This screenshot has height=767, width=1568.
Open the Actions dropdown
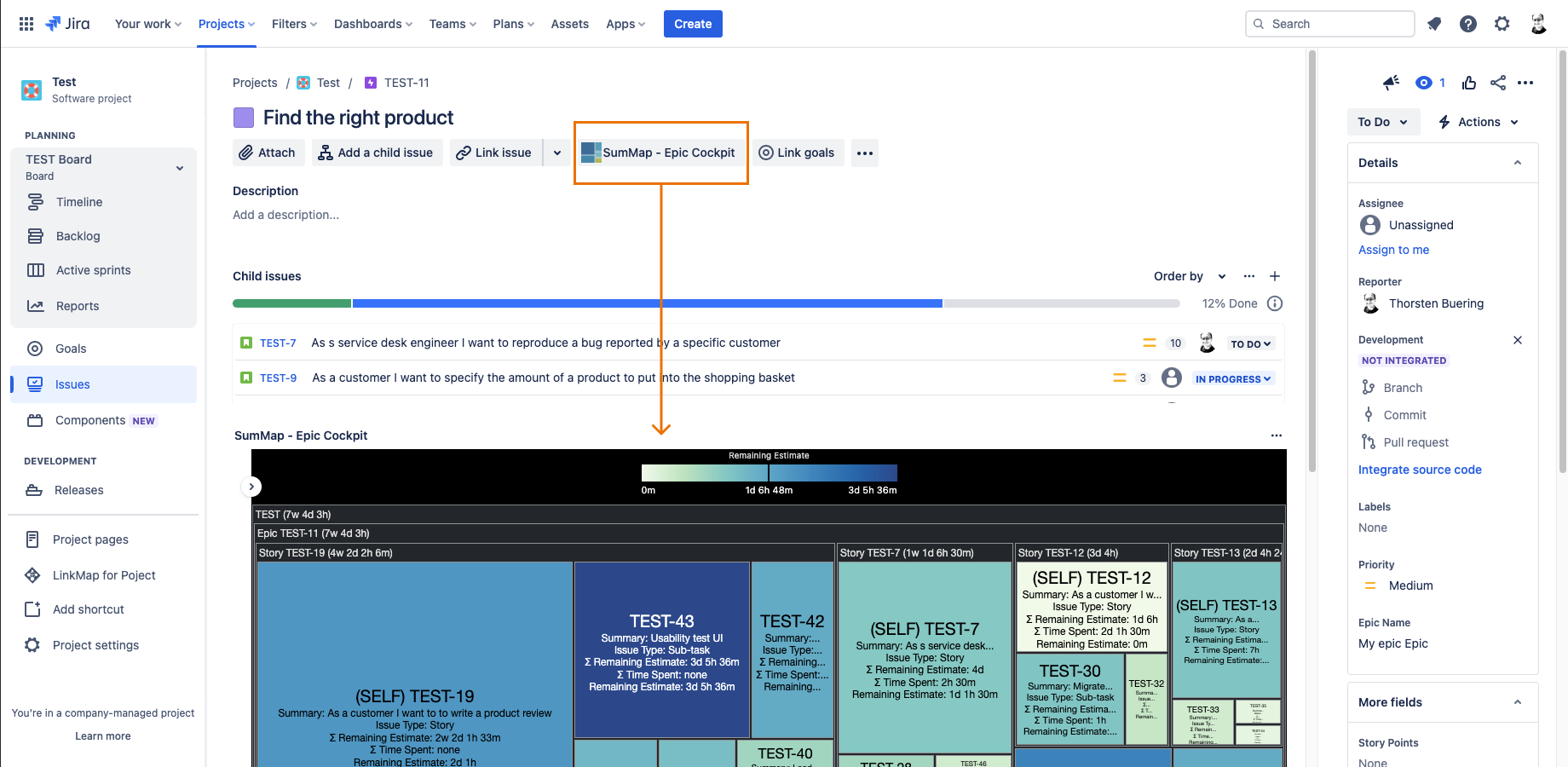point(1479,122)
